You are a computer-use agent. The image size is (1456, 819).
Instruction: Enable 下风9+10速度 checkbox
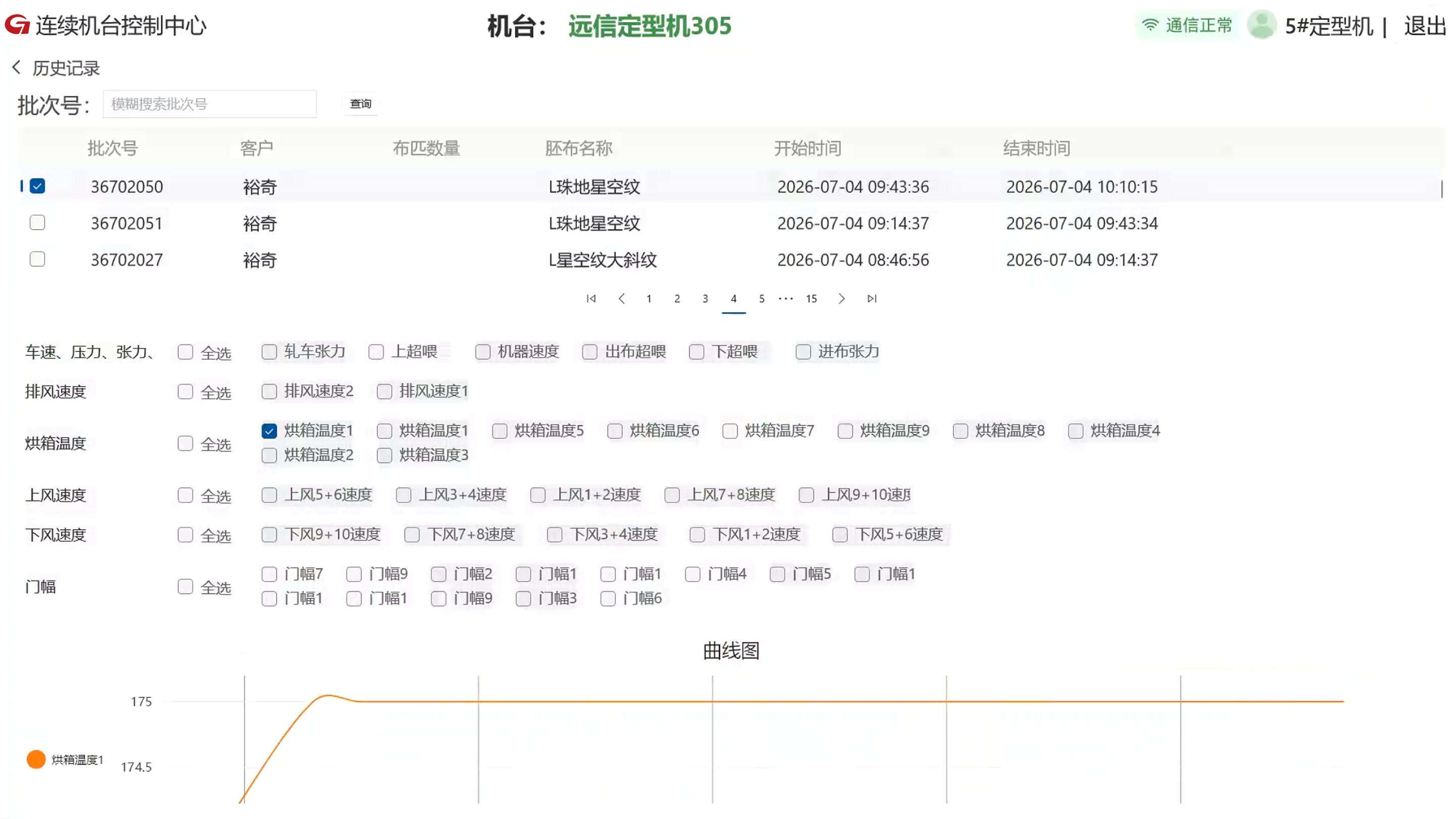269,535
